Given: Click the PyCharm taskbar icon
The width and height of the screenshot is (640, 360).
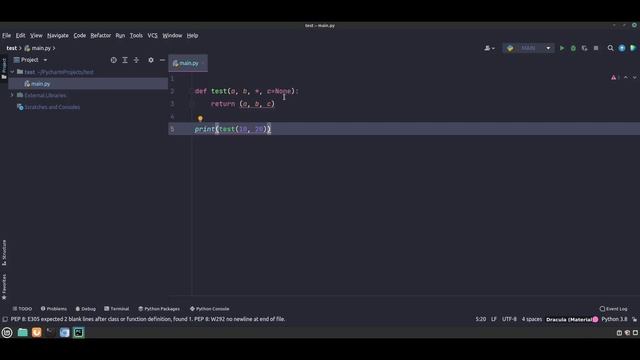Looking at the screenshot, I should tap(79, 333).
